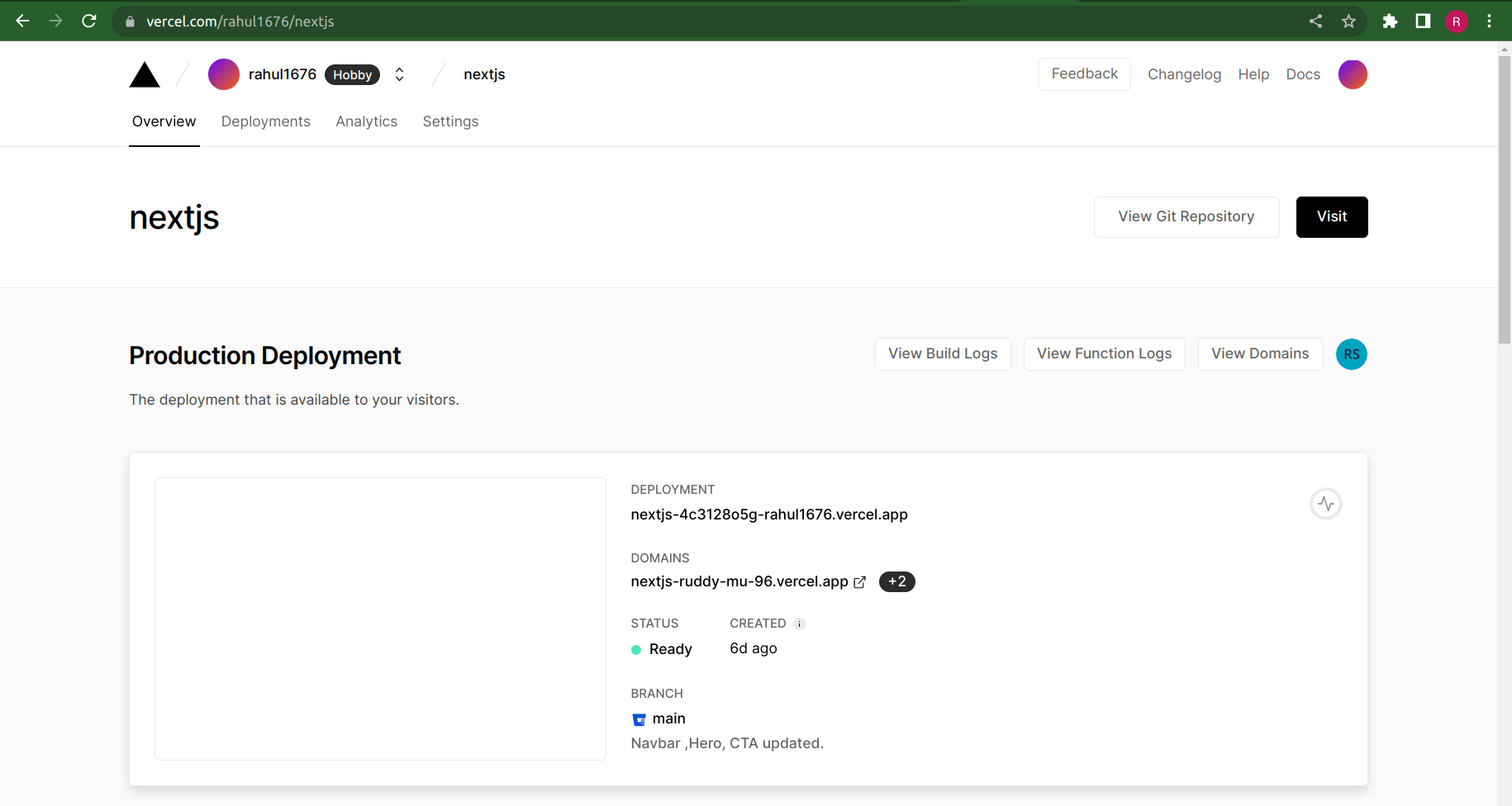Open the Settings tab
1512x806 pixels.
[450, 121]
